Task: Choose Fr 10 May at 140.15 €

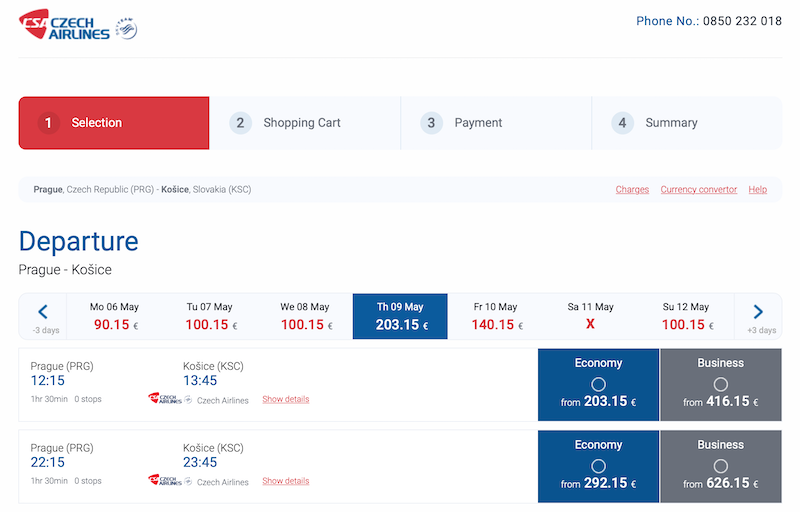Action: (495, 316)
